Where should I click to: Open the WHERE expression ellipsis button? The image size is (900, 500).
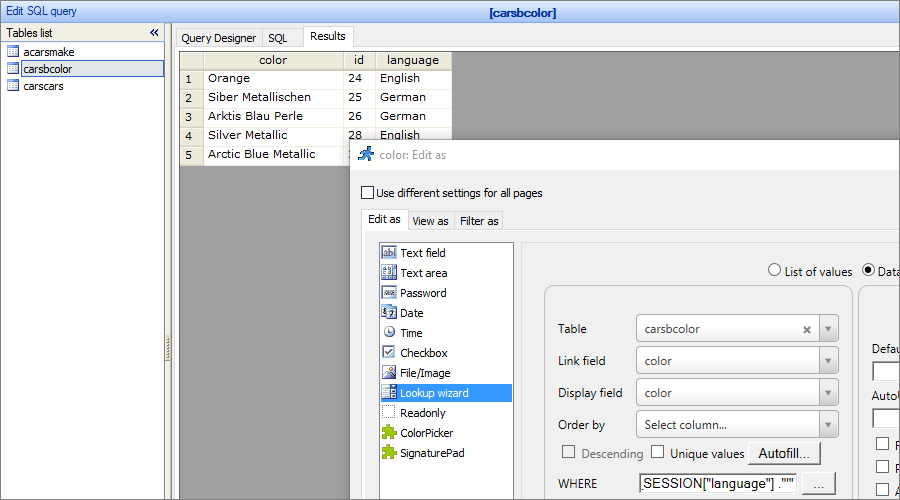tap(818, 484)
